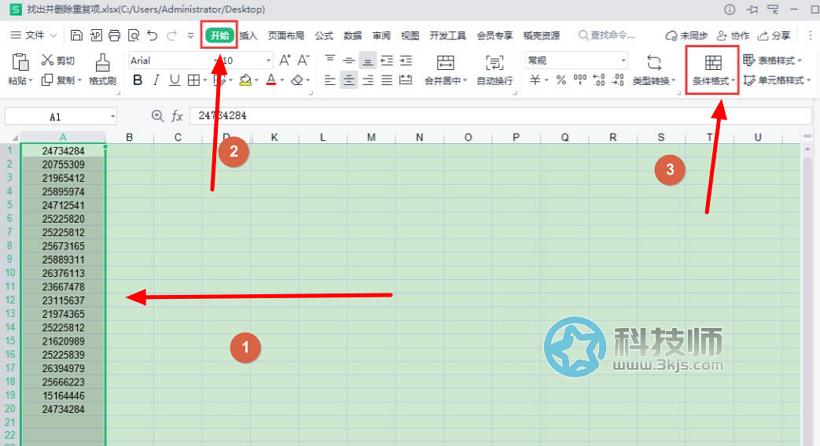Toggle Italic formatting
This screenshot has height=446, width=820.
[x=156, y=80]
